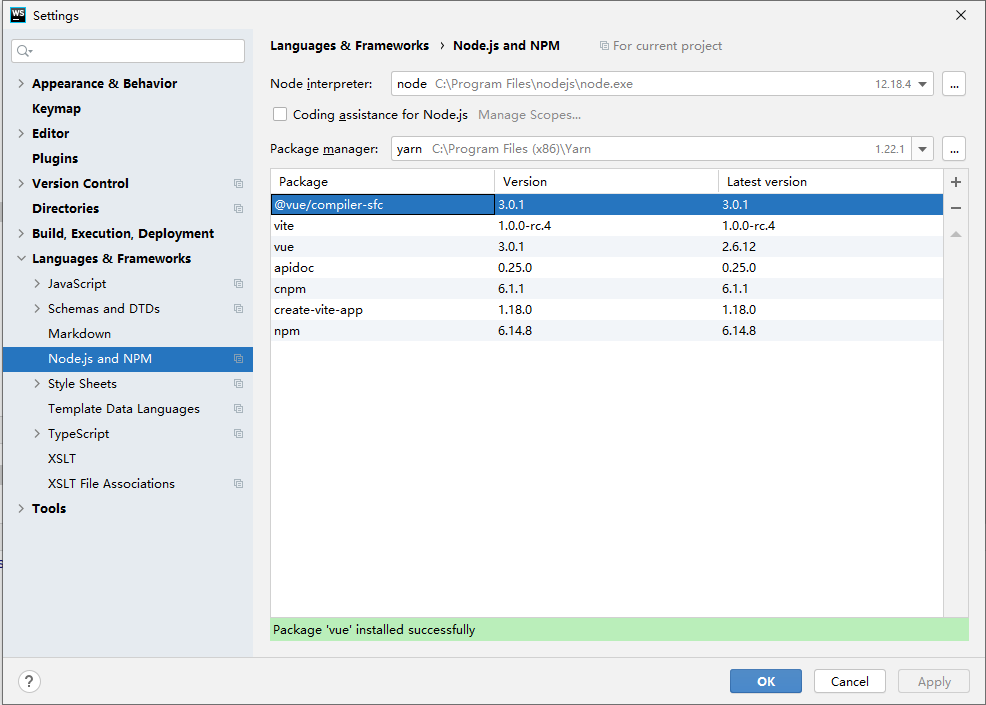
Task: Click the add package plus icon
Action: (x=956, y=182)
